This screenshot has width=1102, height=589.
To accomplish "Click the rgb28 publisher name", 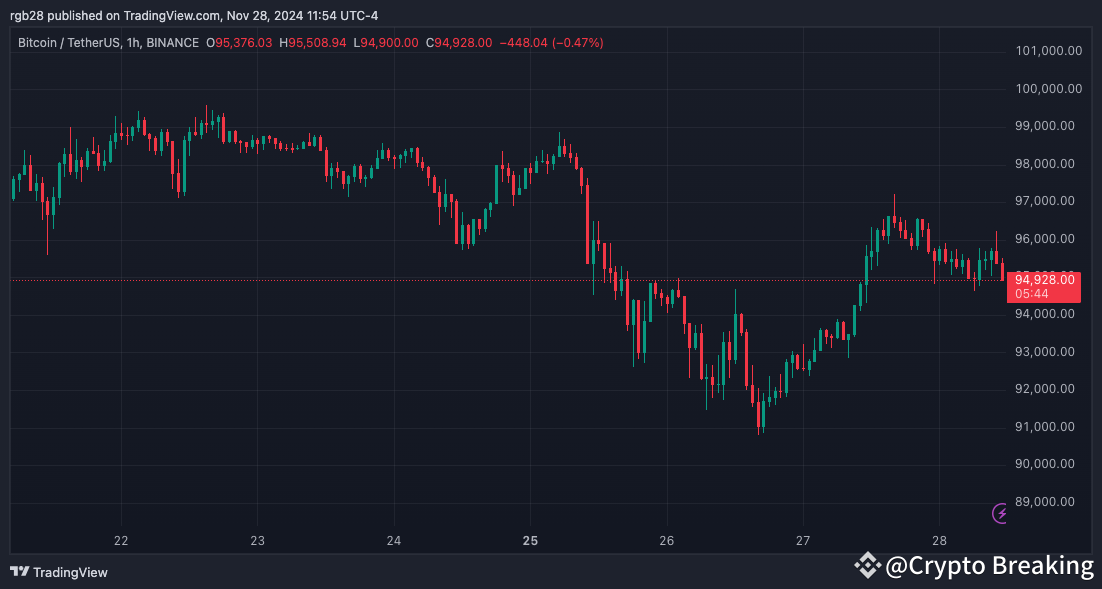I will 26,15.
